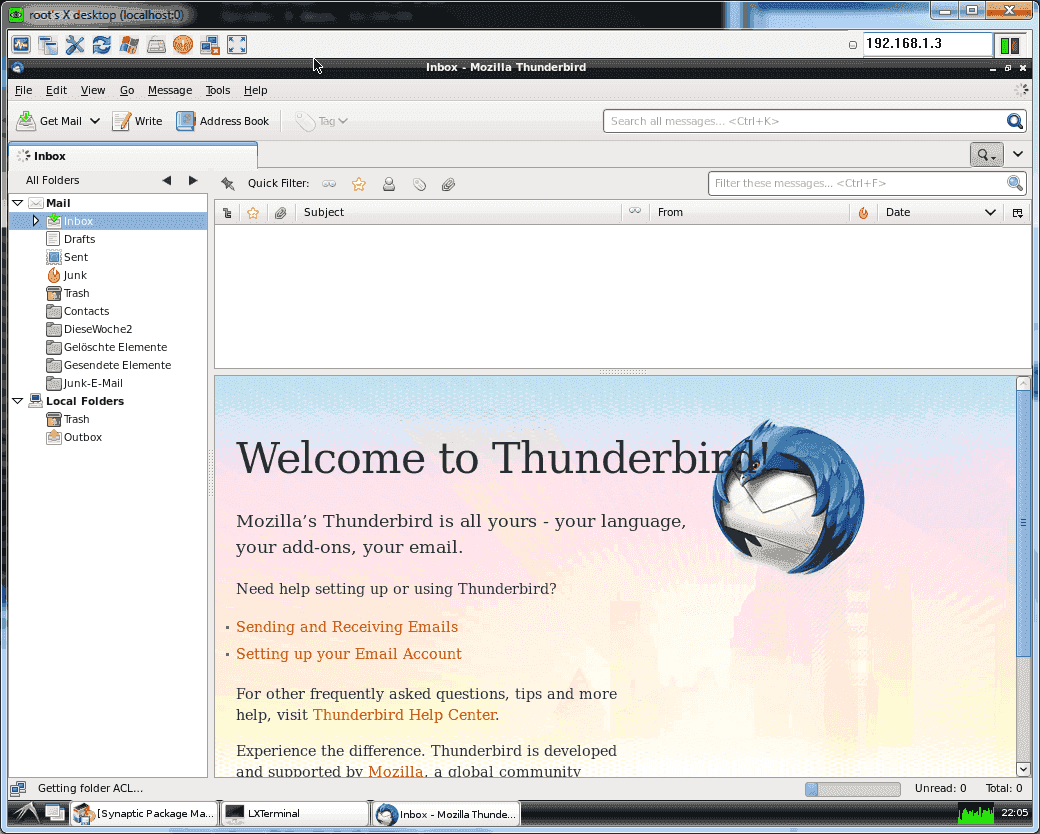
Task: Sort by the starred column header
Action: (253, 213)
